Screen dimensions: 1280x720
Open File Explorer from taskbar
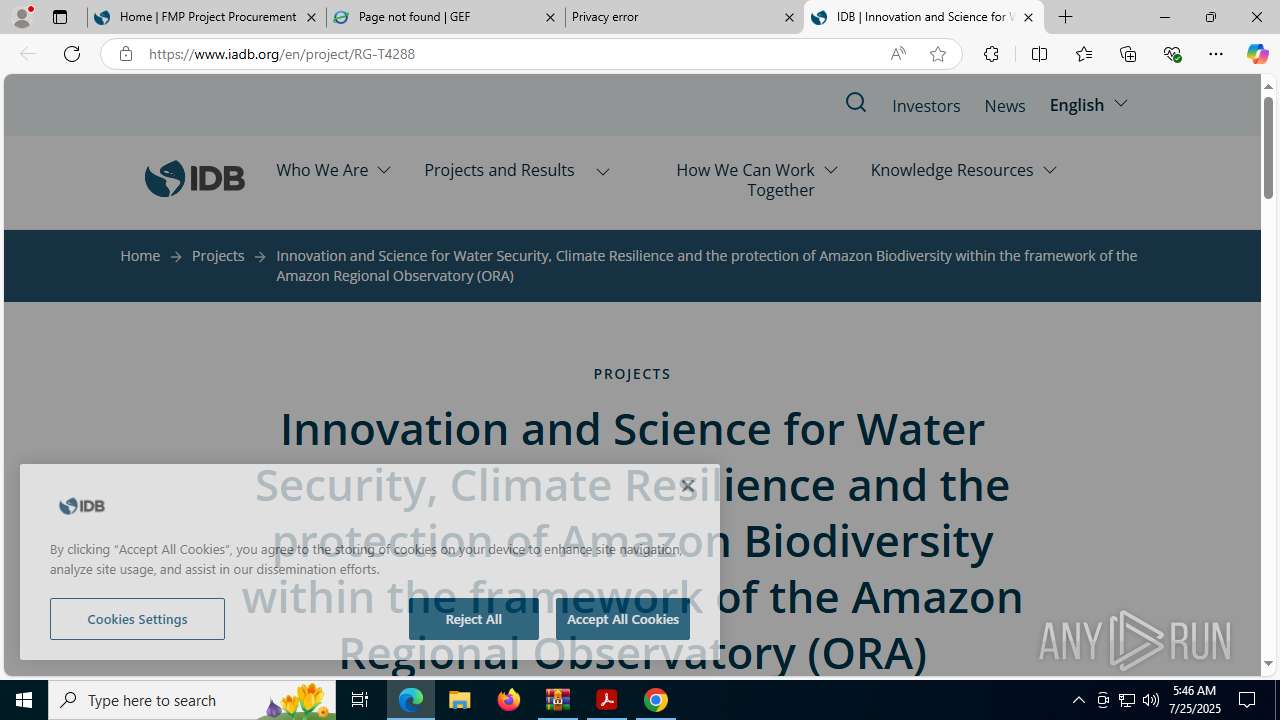pyautogui.click(x=460, y=700)
